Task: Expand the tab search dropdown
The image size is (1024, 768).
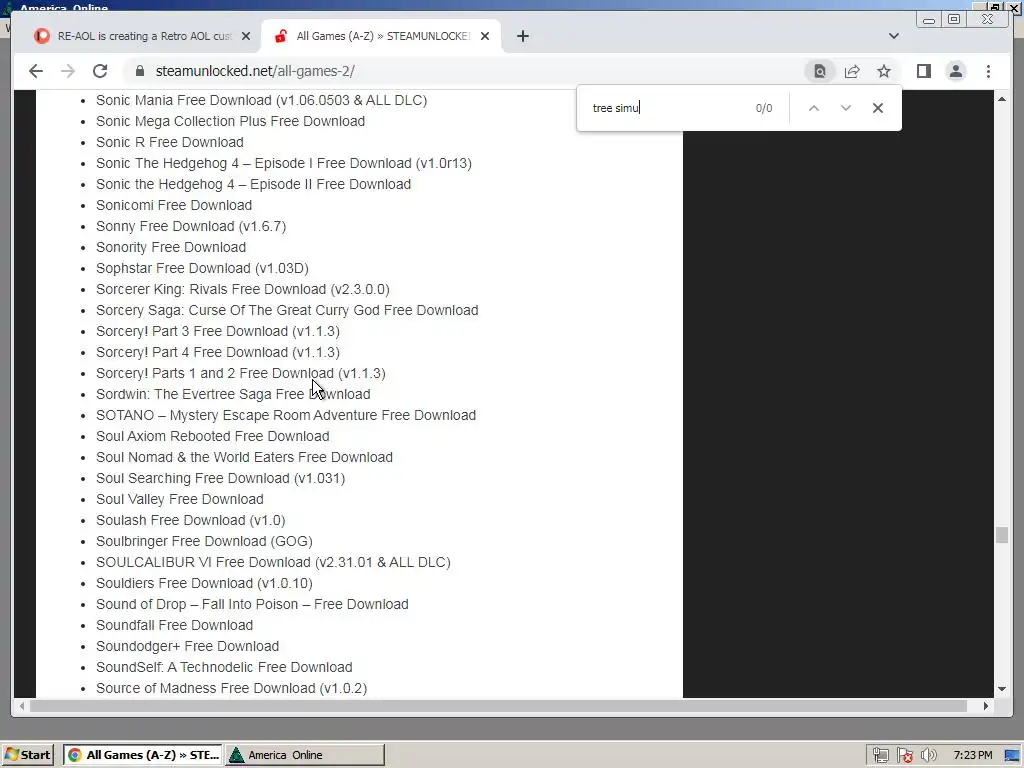Action: coord(893,36)
